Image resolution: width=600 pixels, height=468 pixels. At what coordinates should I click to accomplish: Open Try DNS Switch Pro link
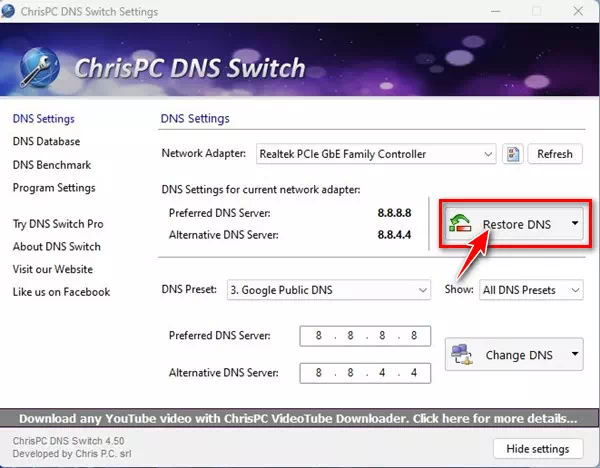click(58, 224)
